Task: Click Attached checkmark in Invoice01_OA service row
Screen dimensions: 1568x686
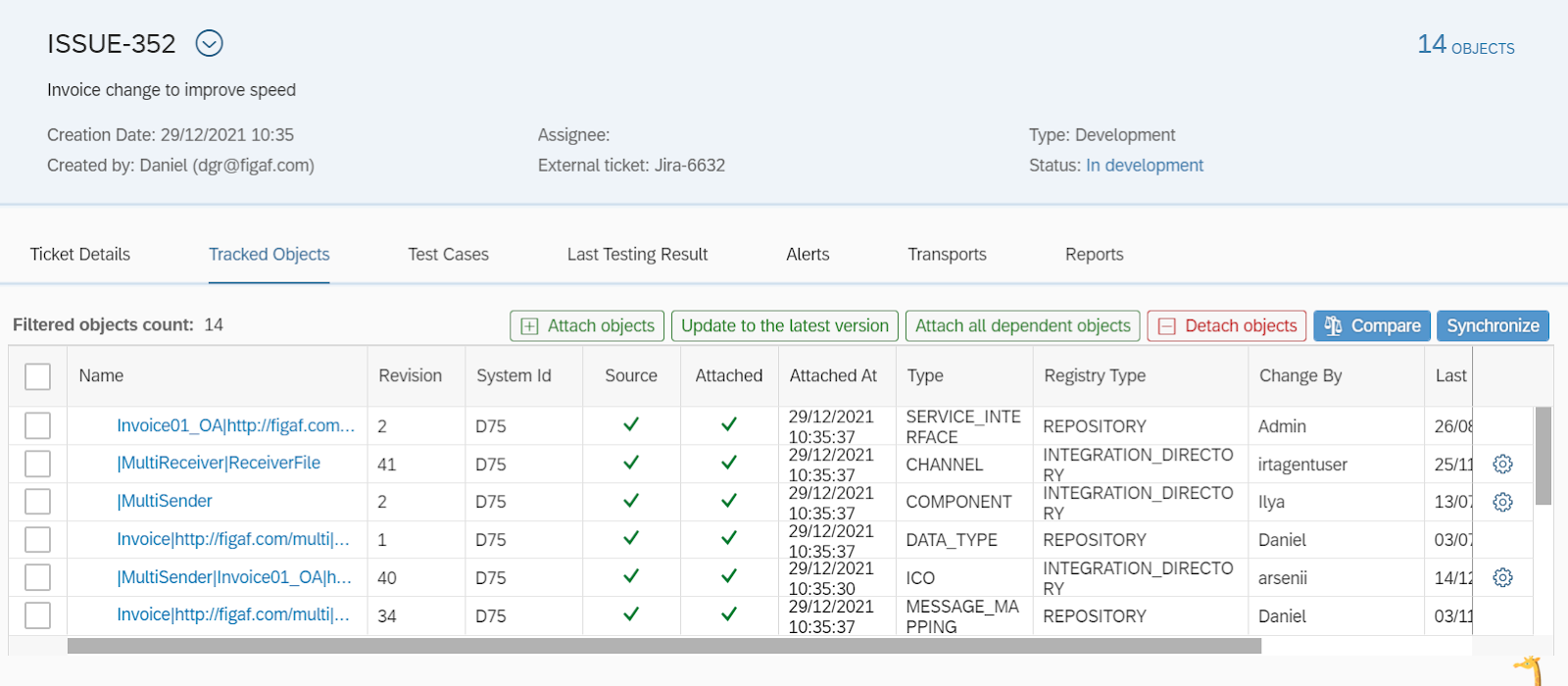Action: pos(729,424)
